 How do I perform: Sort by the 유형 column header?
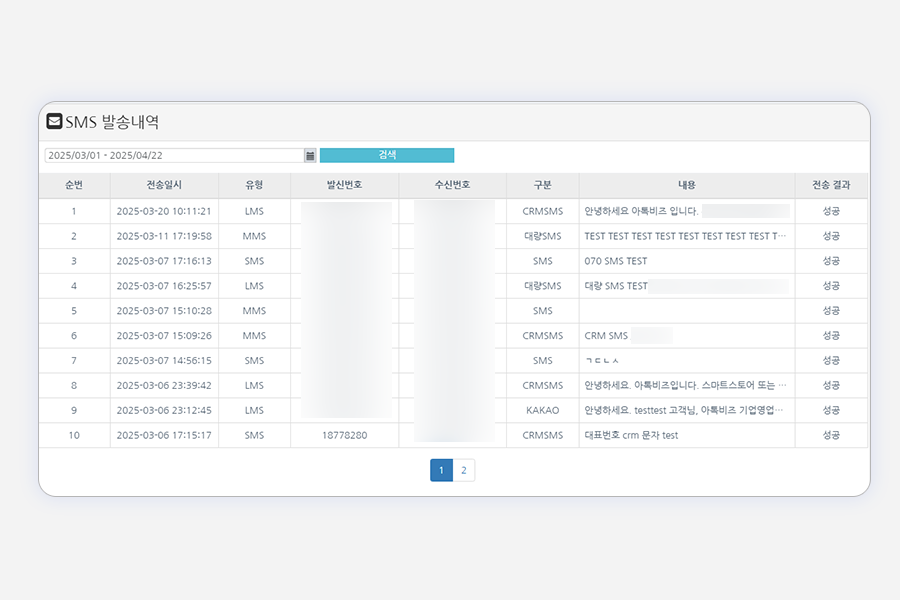tap(254, 185)
